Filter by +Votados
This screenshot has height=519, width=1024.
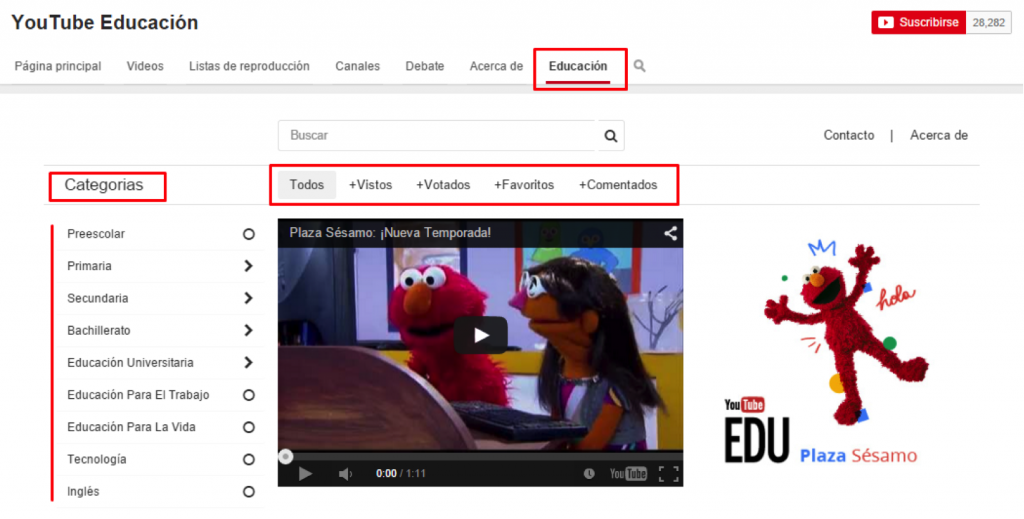(443, 185)
